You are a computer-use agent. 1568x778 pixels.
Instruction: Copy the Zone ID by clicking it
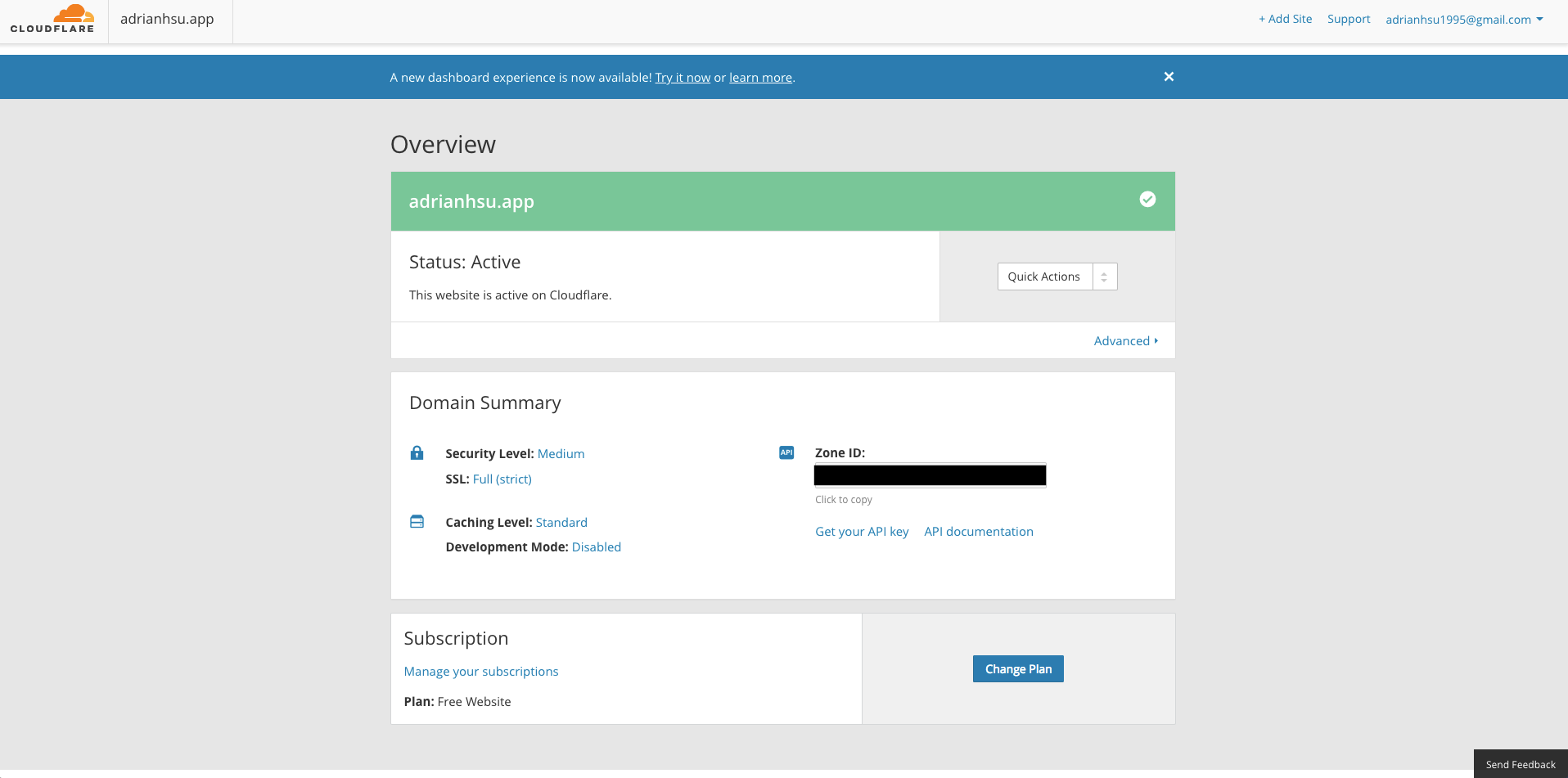(x=930, y=475)
